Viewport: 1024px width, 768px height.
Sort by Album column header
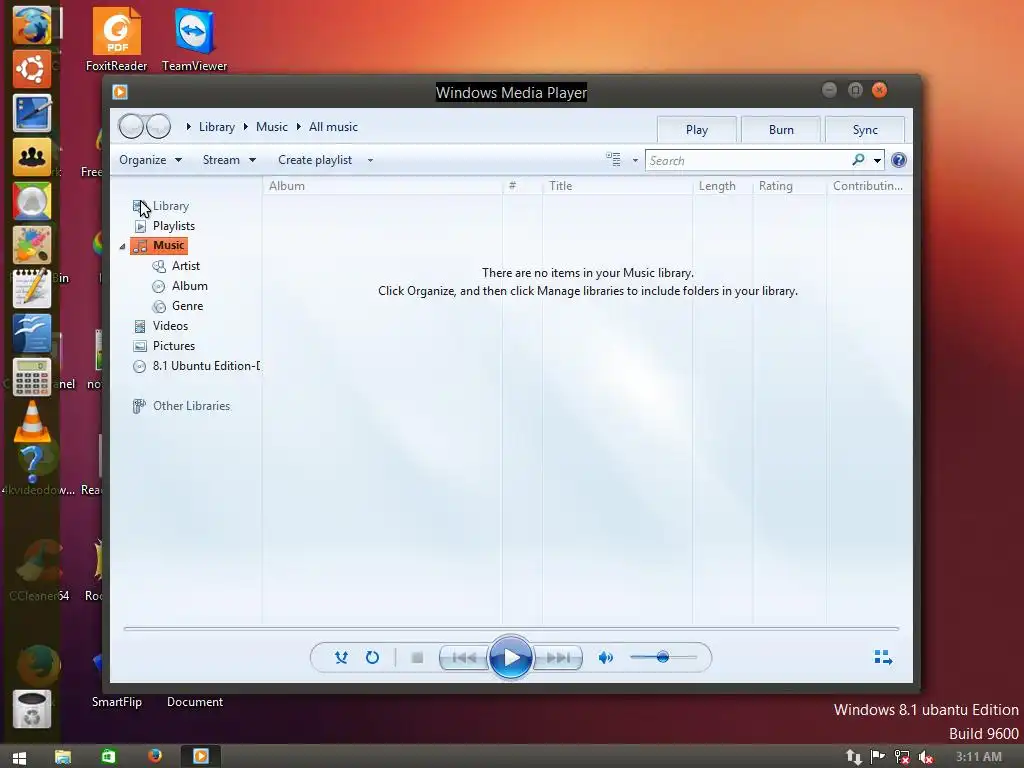tap(383, 185)
